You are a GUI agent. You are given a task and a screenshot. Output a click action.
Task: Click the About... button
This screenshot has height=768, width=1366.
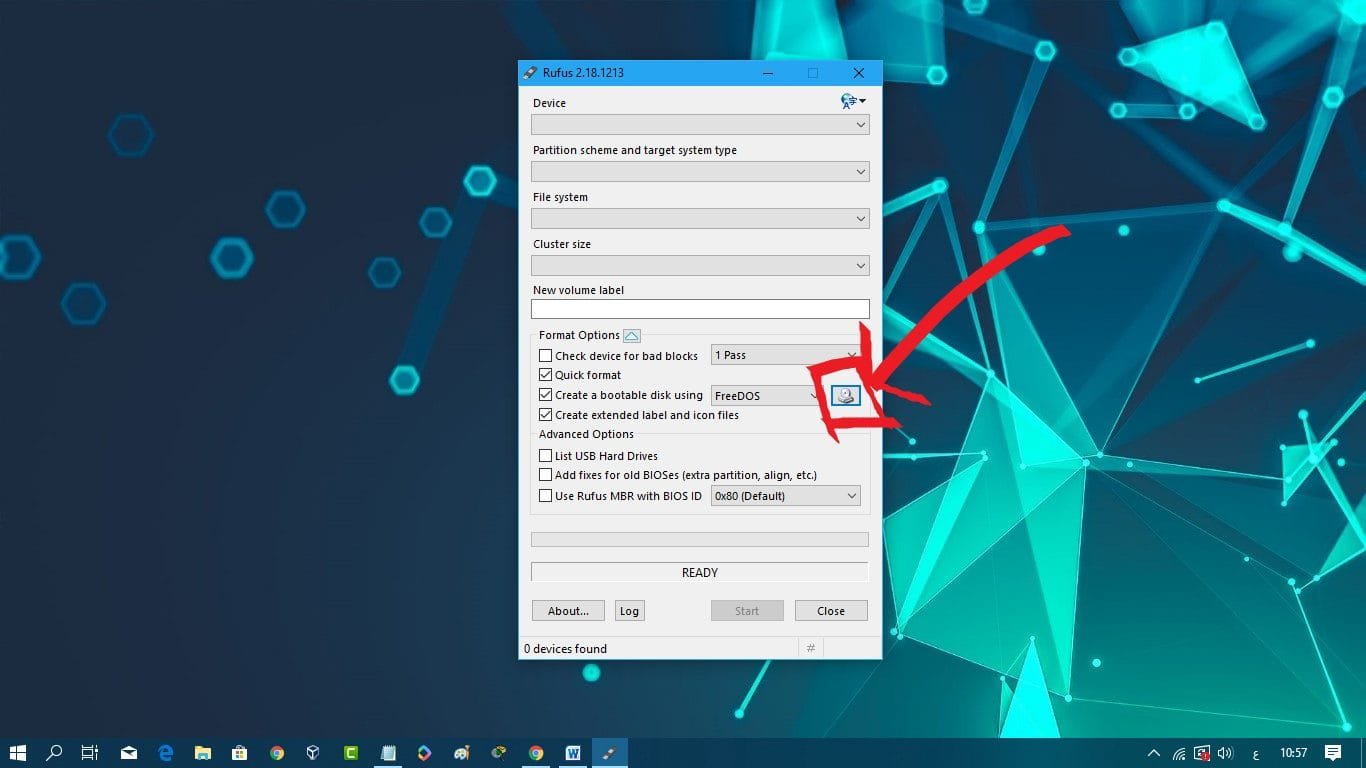568,611
